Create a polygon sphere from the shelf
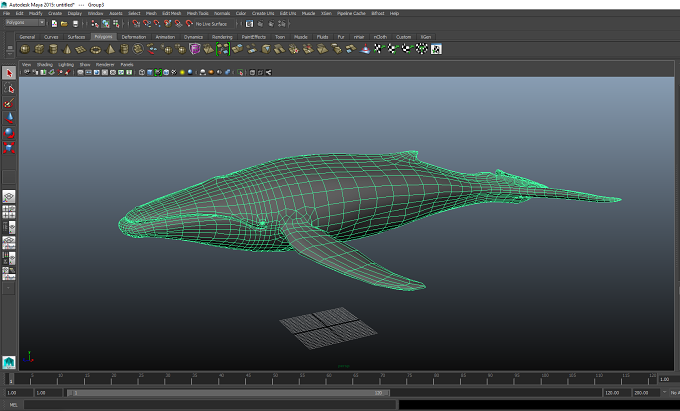 point(25,49)
